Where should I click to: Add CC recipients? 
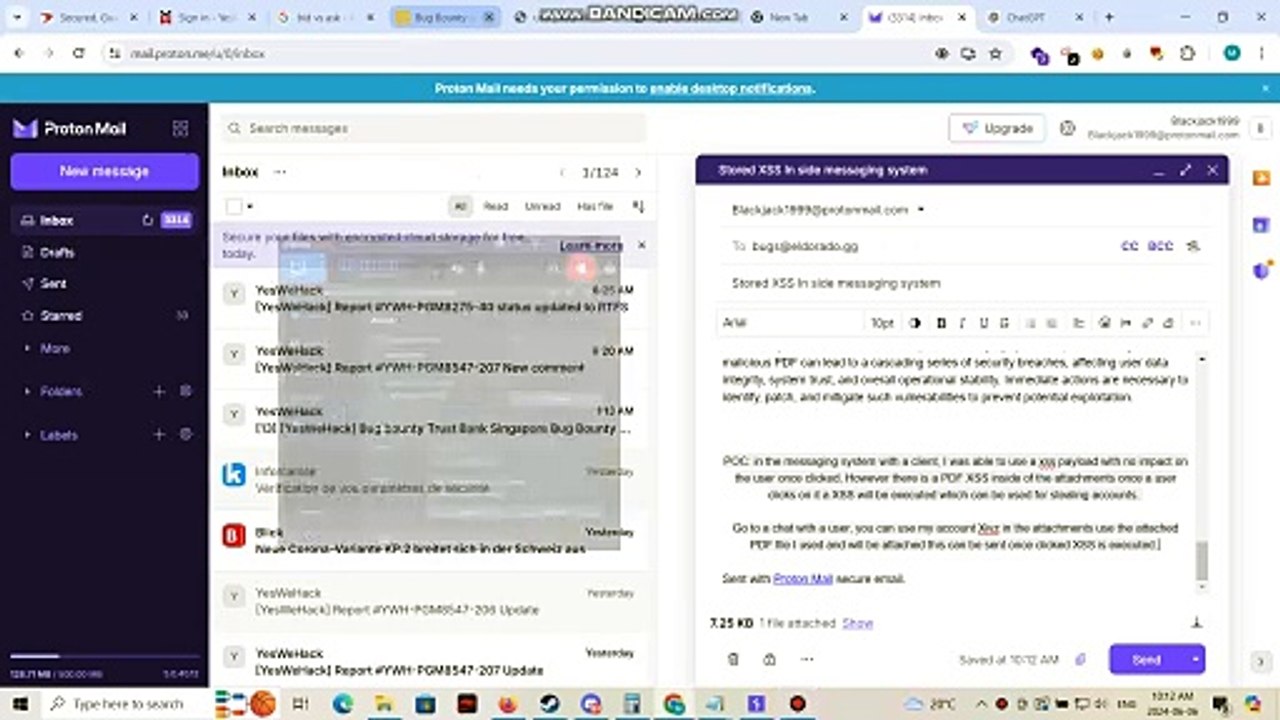(x=1130, y=246)
